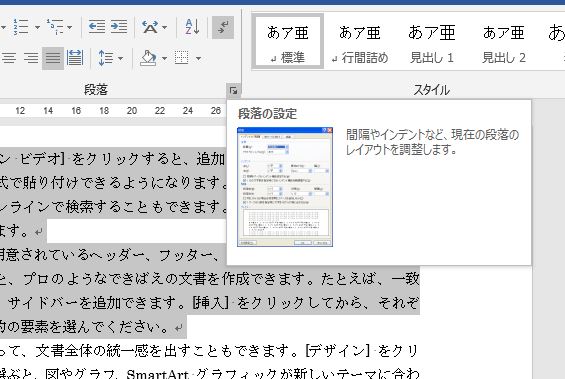Viewport: 565px width, 379px height.
Task: Open the Asian layout dropdown arrow
Action: 164,27
